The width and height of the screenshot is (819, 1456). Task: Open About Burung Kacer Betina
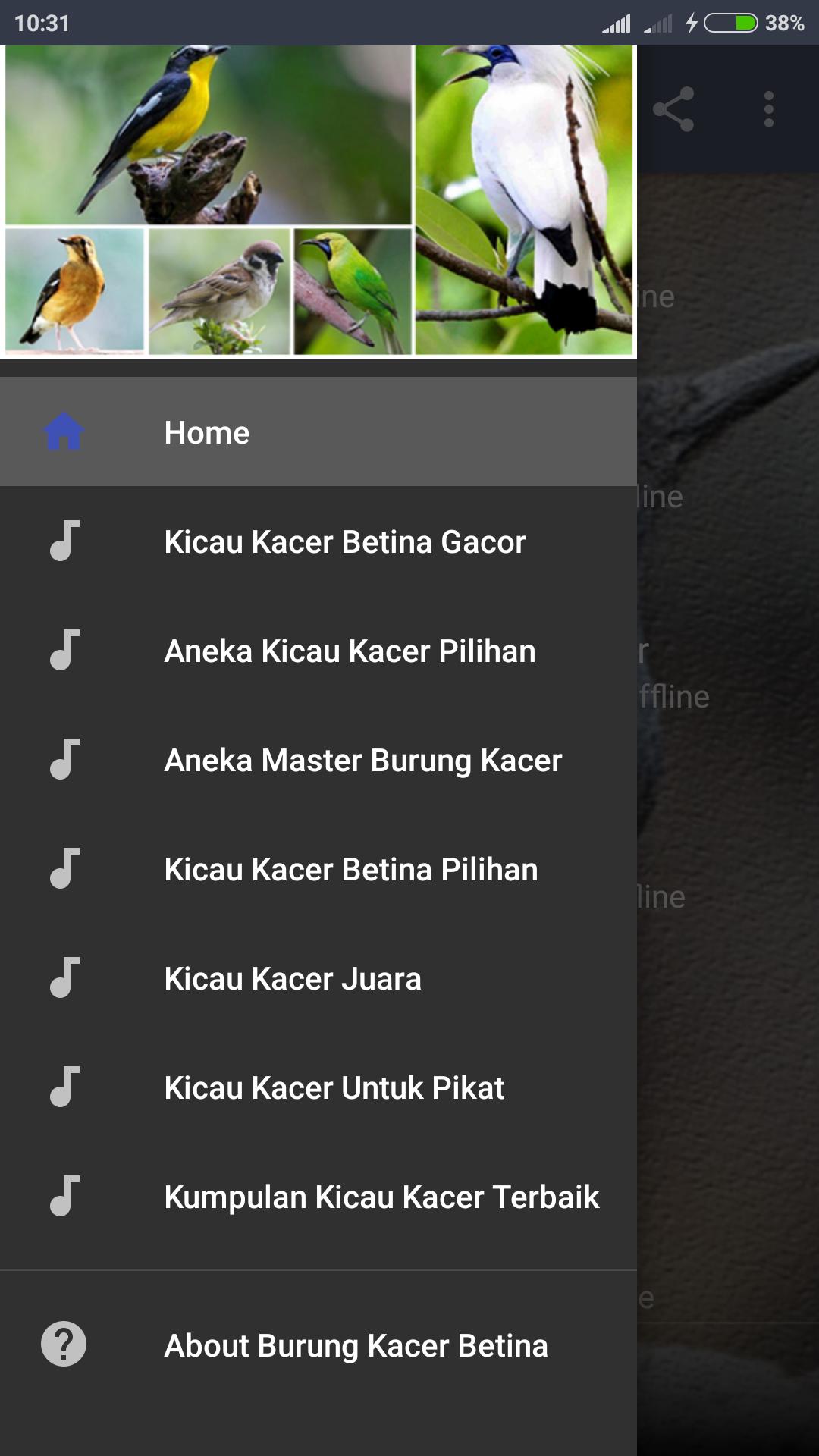point(318,1345)
